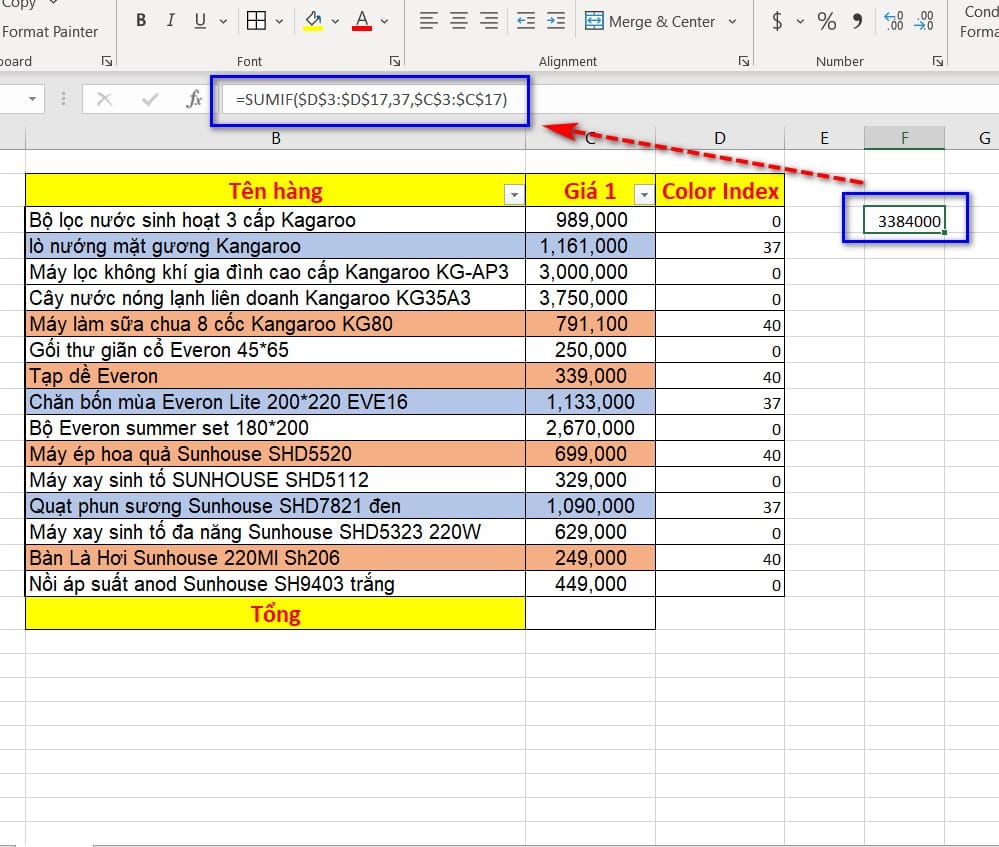
Task: Toggle underline formatting
Action: point(200,21)
